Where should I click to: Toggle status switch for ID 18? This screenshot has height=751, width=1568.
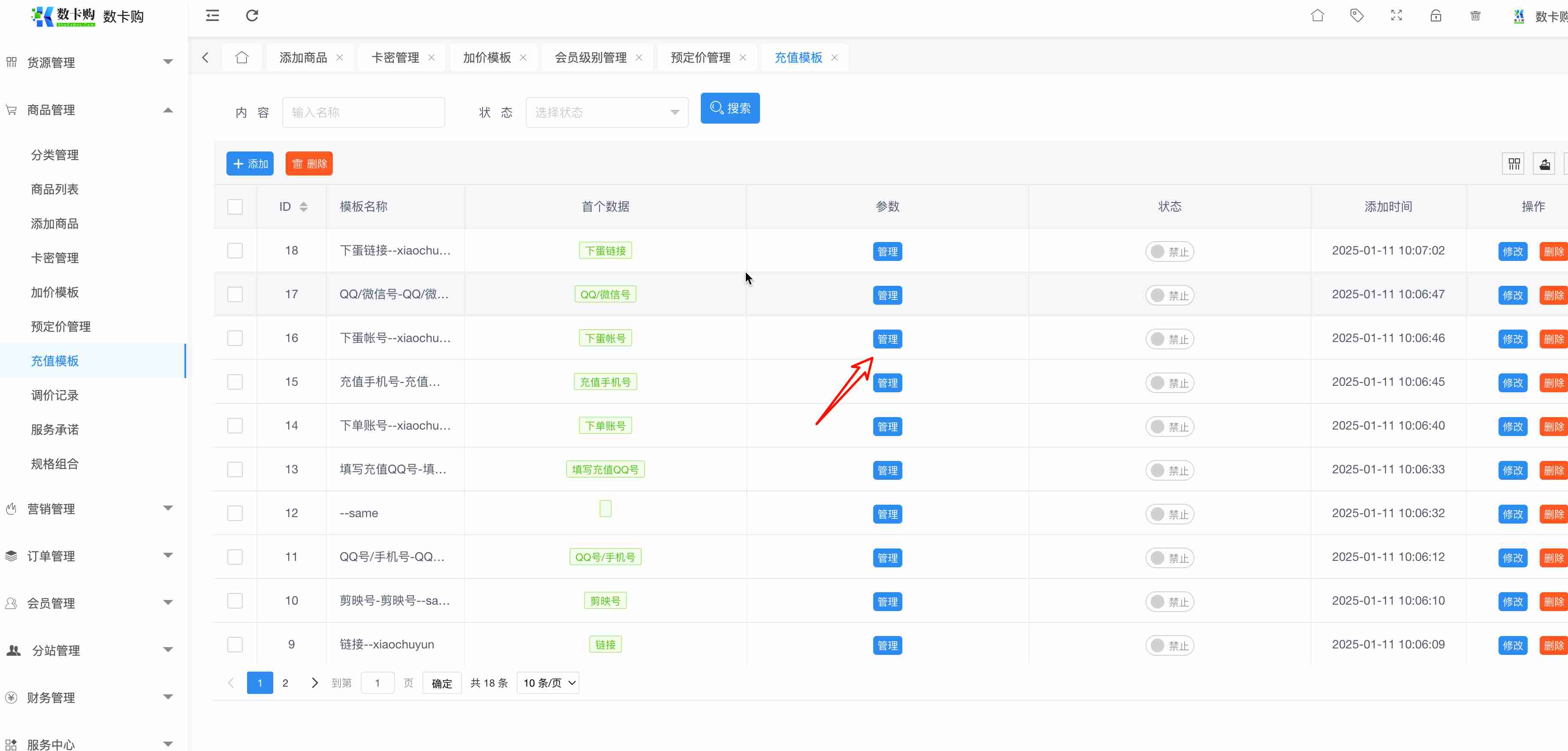[1169, 251]
